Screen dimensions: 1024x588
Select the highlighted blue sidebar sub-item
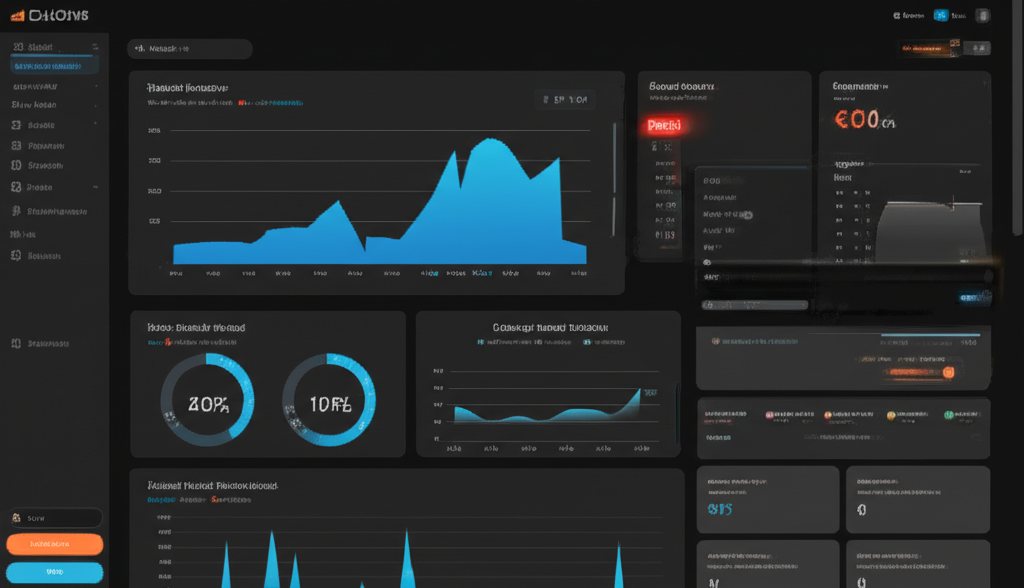54,66
